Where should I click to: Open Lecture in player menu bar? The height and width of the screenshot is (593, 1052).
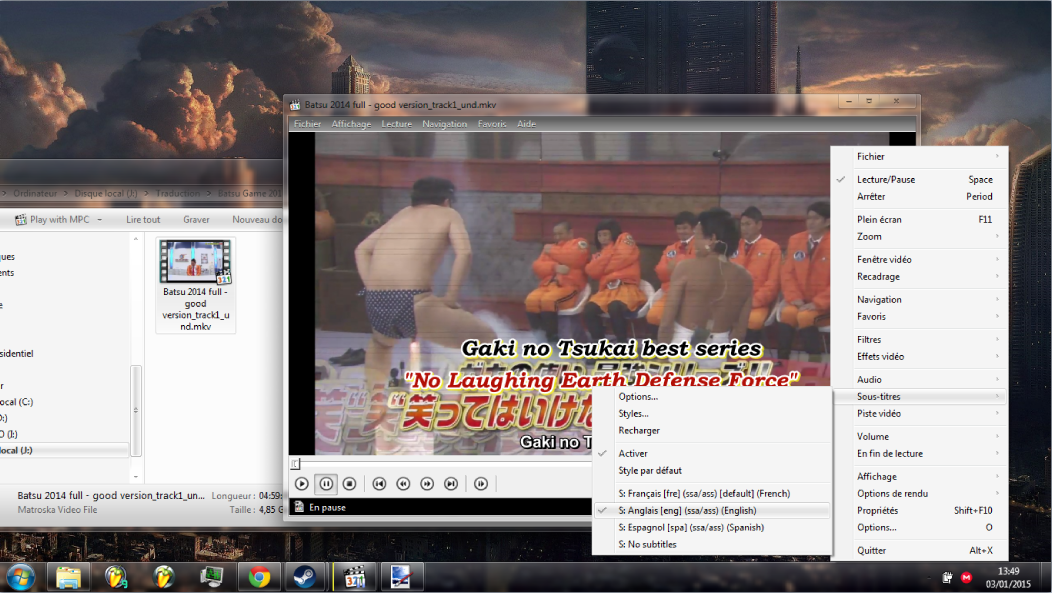397,124
